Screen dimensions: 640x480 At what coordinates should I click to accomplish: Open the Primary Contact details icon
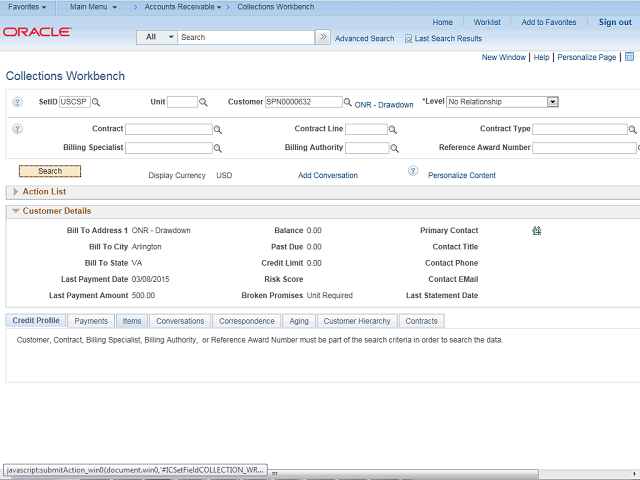[537, 231]
